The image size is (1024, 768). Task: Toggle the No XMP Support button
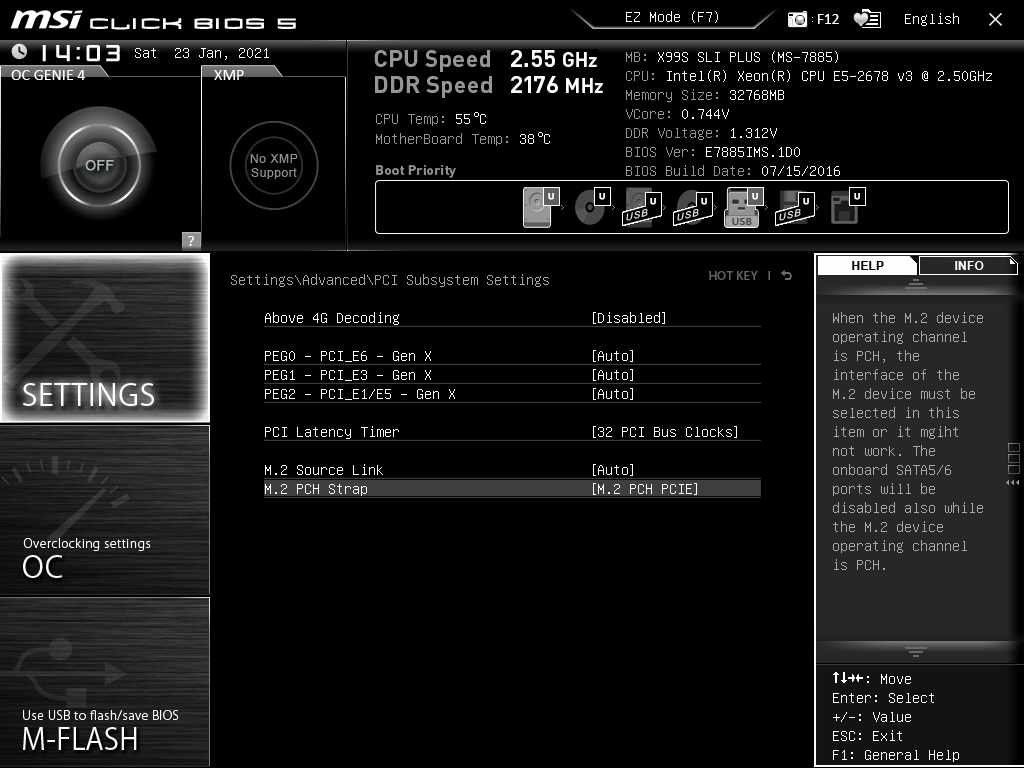(274, 165)
